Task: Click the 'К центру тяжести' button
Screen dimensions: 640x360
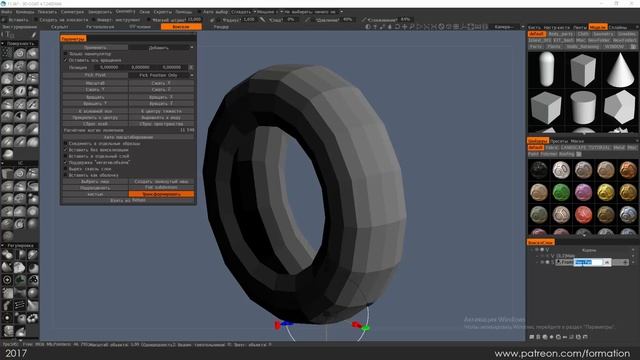Action: pyautogui.click(x=161, y=111)
